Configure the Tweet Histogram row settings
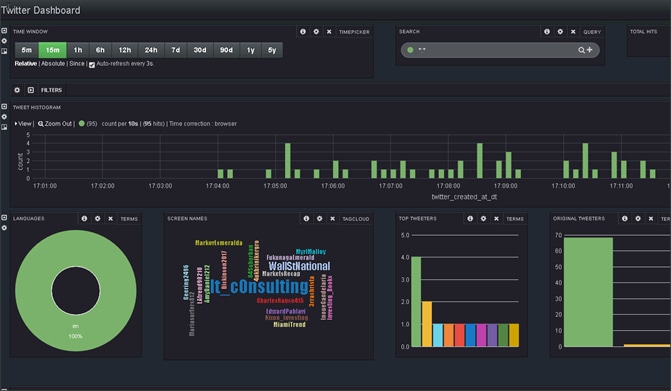The height and width of the screenshot is (391, 671). (x=4, y=116)
